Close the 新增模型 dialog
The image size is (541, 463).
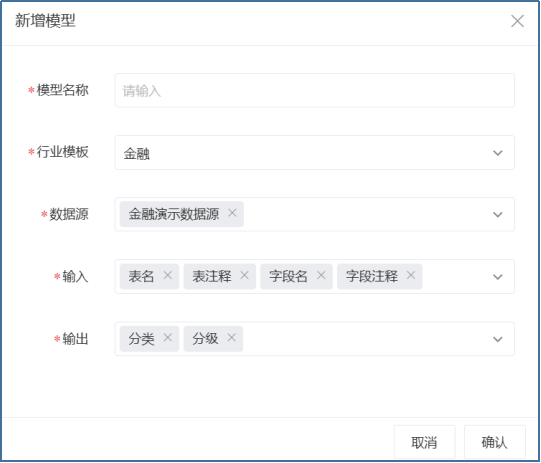517,21
